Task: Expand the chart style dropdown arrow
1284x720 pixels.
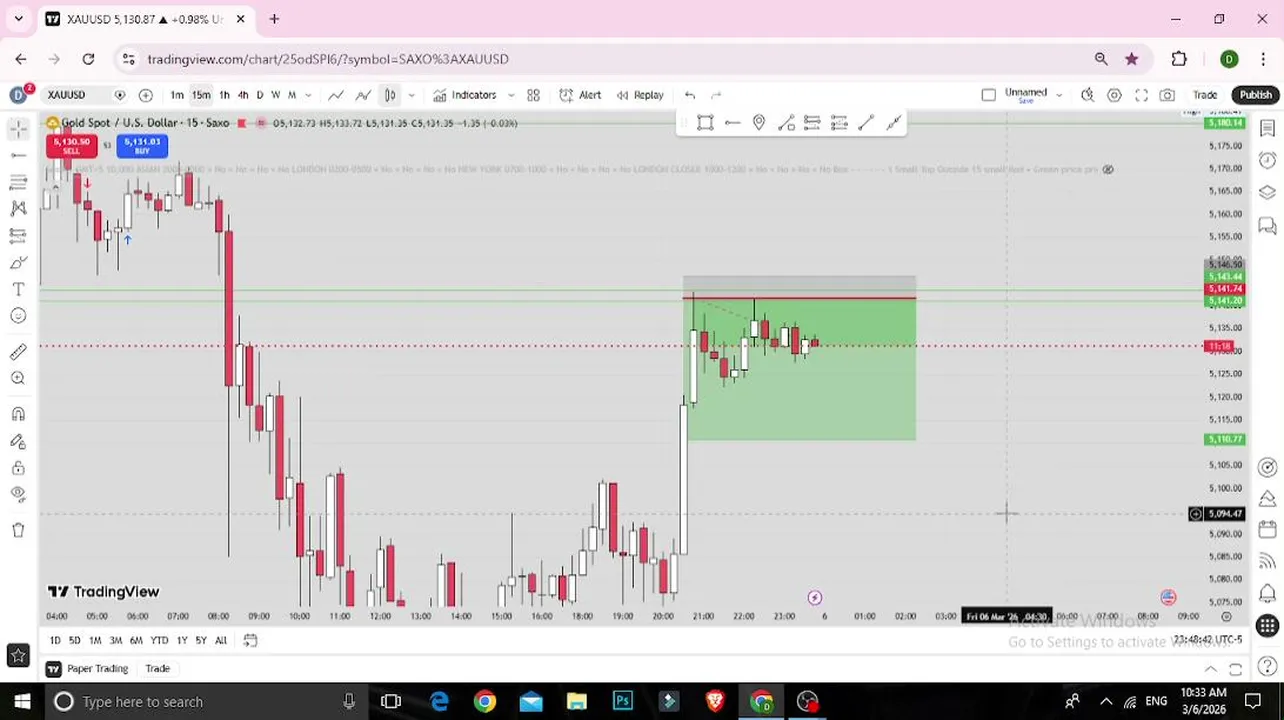Action: 411,95
